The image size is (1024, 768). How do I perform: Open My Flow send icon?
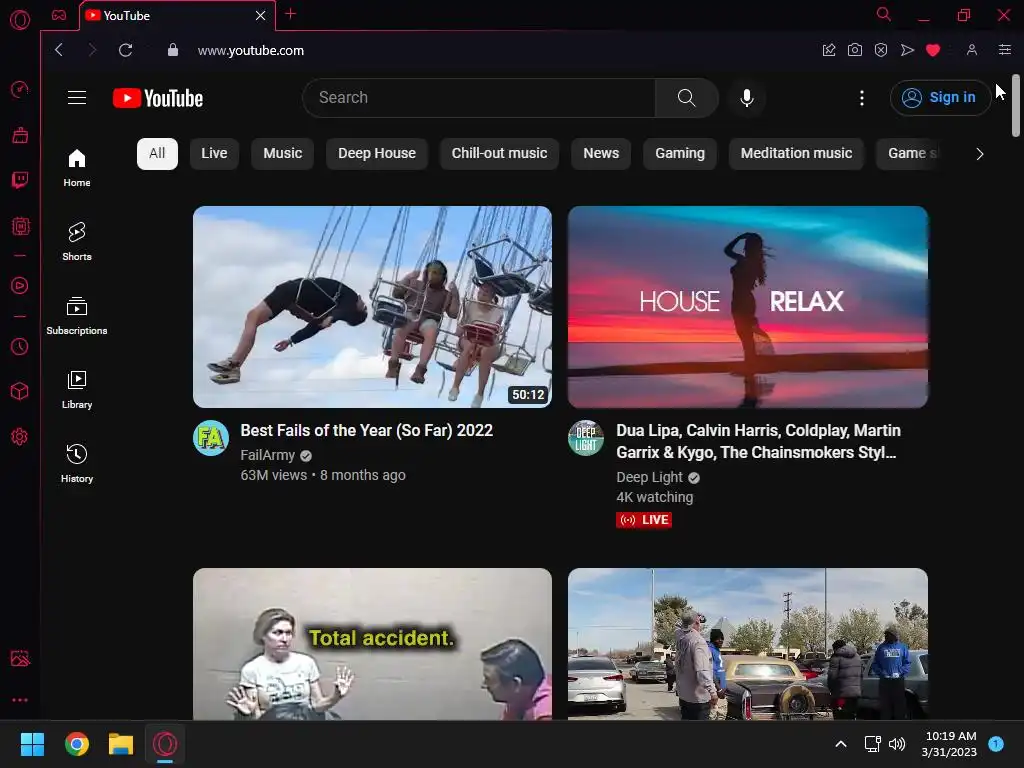click(x=907, y=50)
